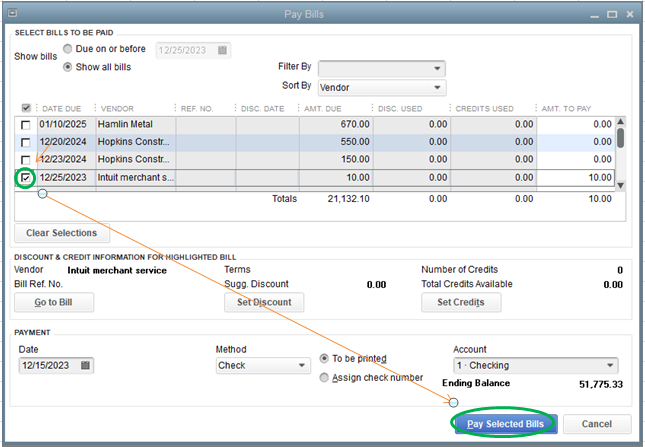Viewport: 645px width, 447px height.
Task: Close the Pay Bills window
Action: 630,14
